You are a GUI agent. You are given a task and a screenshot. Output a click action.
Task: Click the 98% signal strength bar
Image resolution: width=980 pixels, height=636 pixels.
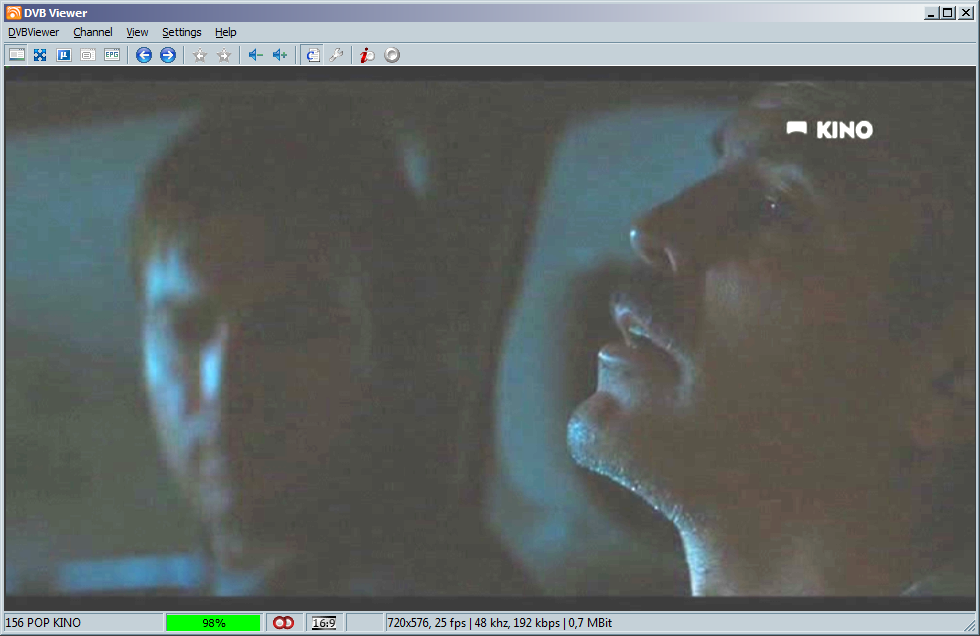tap(213, 623)
